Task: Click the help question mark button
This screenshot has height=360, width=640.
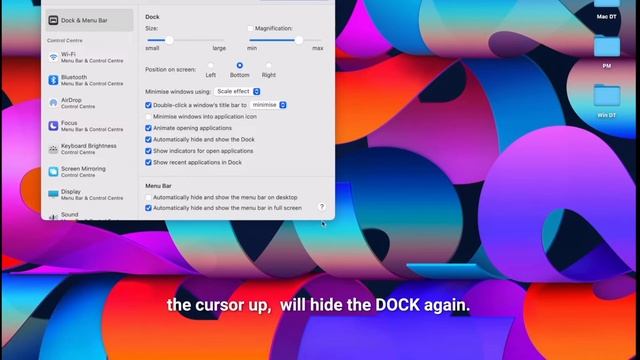Action: pos(322,207)
